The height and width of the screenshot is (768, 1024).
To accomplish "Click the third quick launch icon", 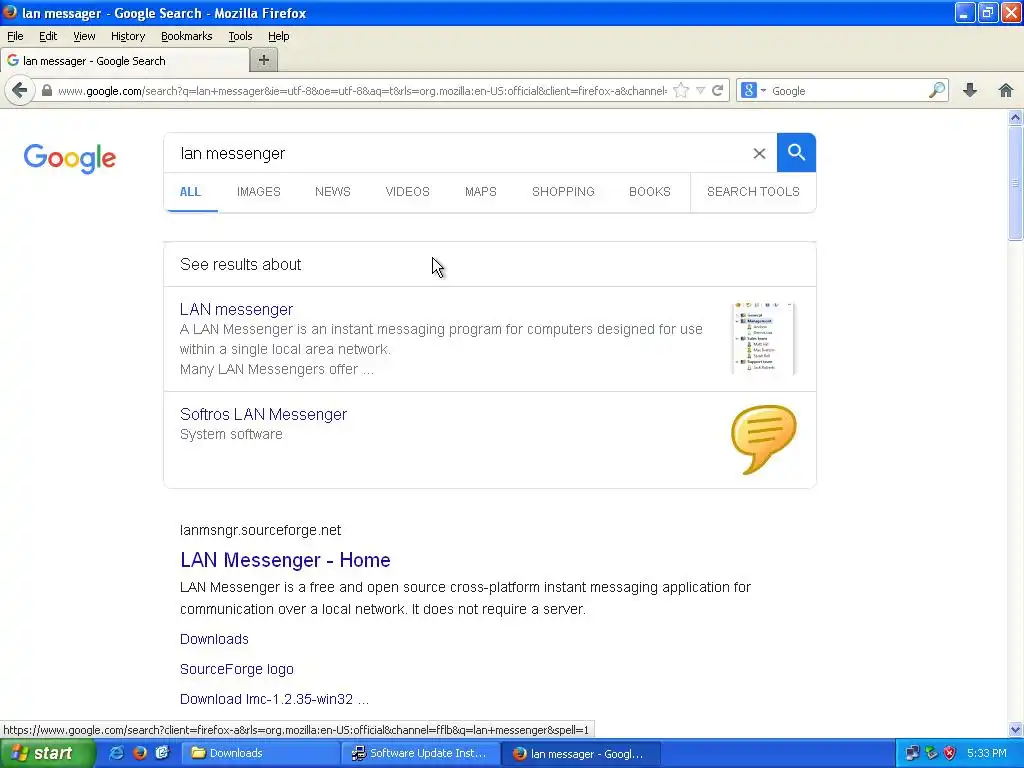I will click(x=162, y=753).
